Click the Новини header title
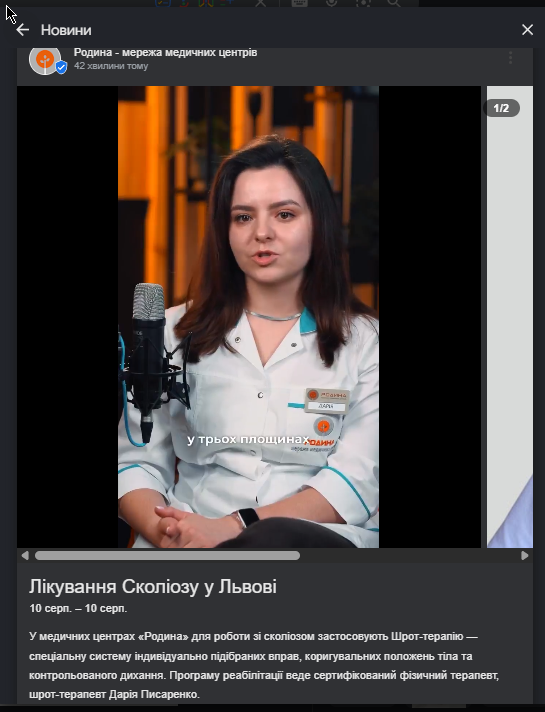The width and height of the screenshot is (545, 712). pyautogui.click(x=66, y=30)
